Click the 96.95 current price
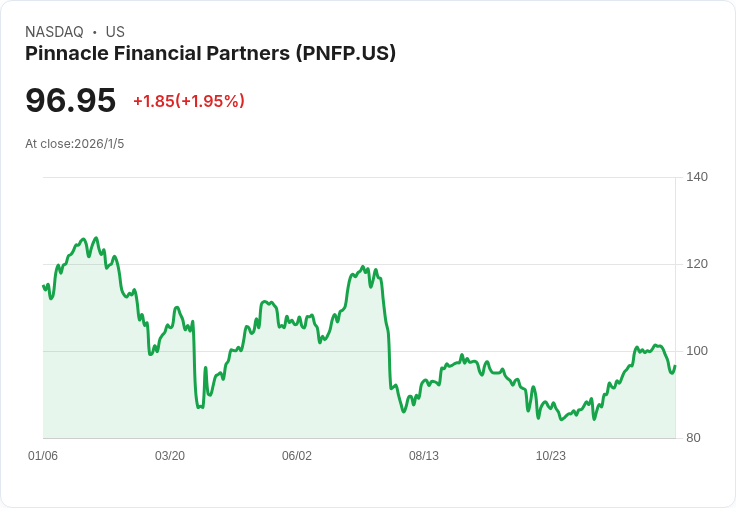 tap(70, 100)
